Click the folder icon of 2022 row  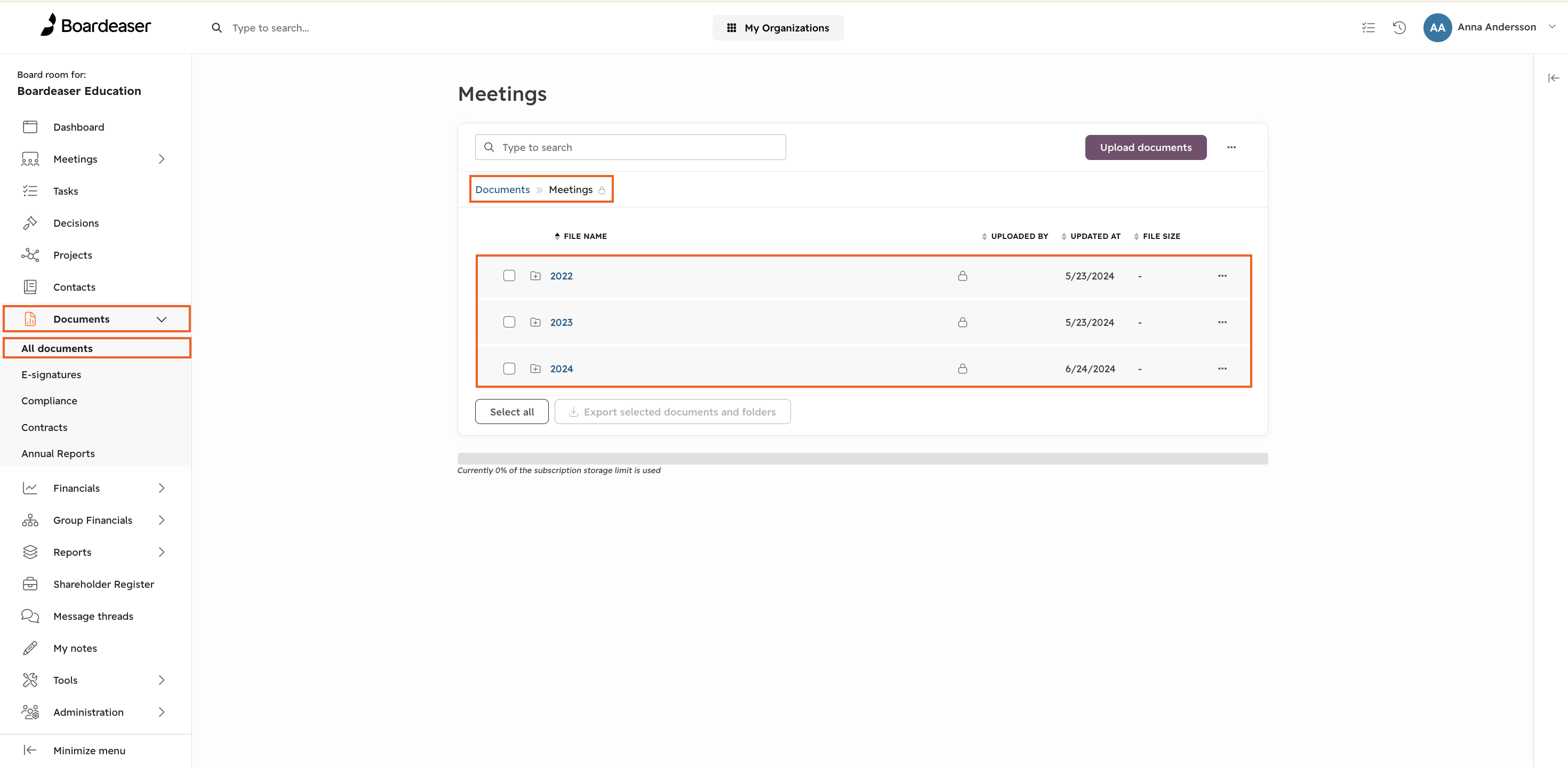click(x=535, y=276)
